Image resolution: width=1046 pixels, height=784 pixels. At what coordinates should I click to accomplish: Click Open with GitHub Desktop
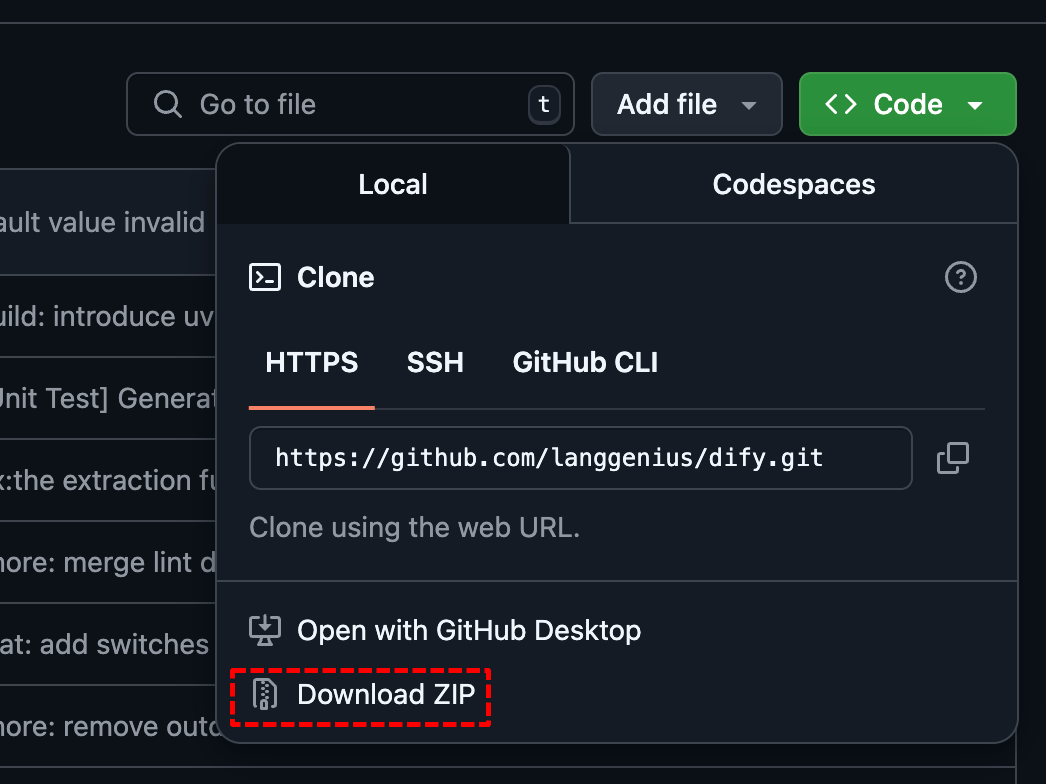[x=469, y=631]
